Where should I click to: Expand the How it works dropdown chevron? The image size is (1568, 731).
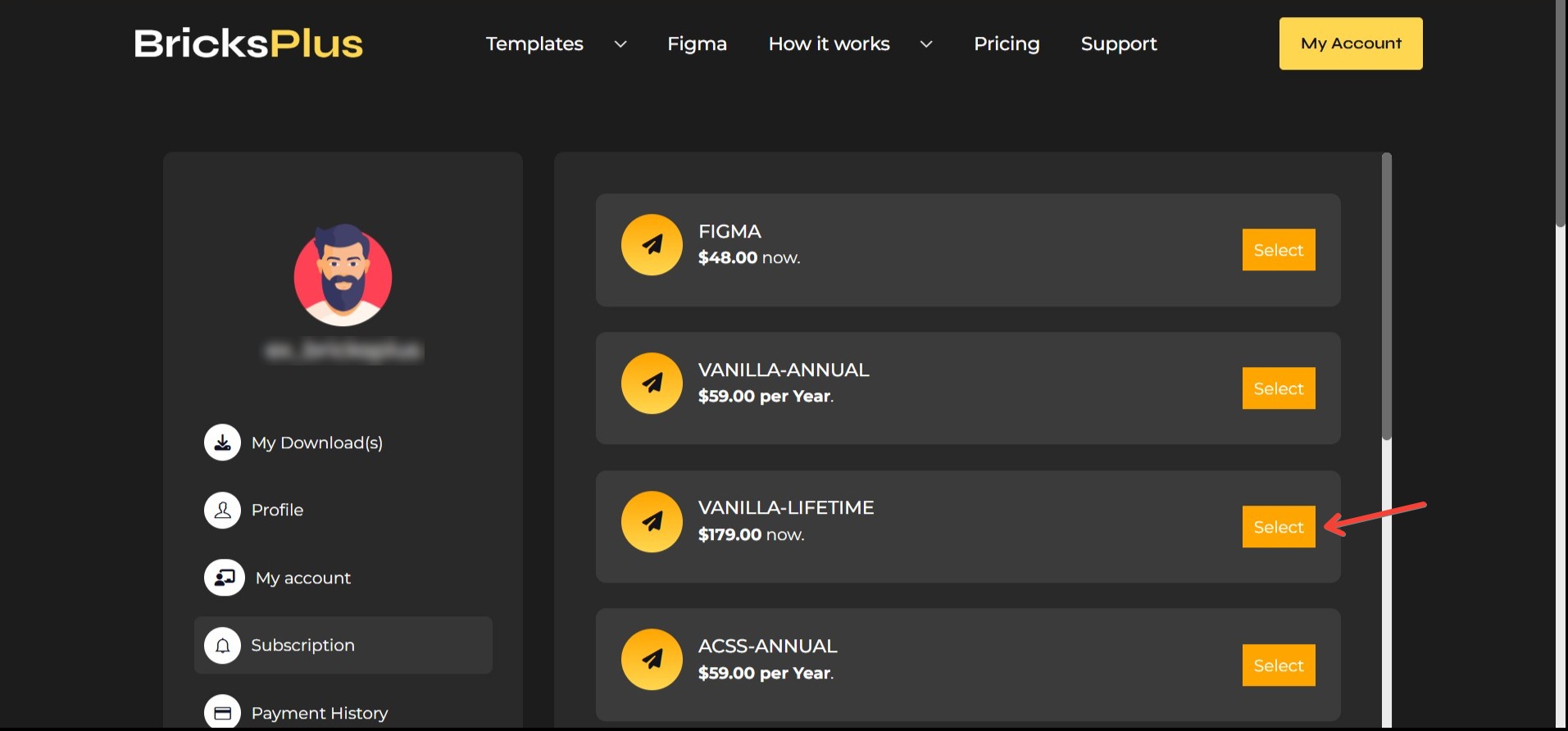(926, 44)
